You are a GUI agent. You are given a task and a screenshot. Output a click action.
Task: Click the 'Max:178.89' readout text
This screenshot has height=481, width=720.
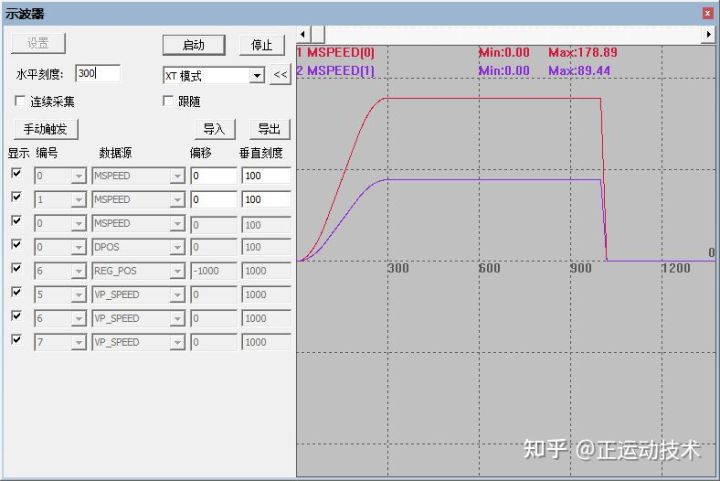pyautogui.click(x=583, y=52)
